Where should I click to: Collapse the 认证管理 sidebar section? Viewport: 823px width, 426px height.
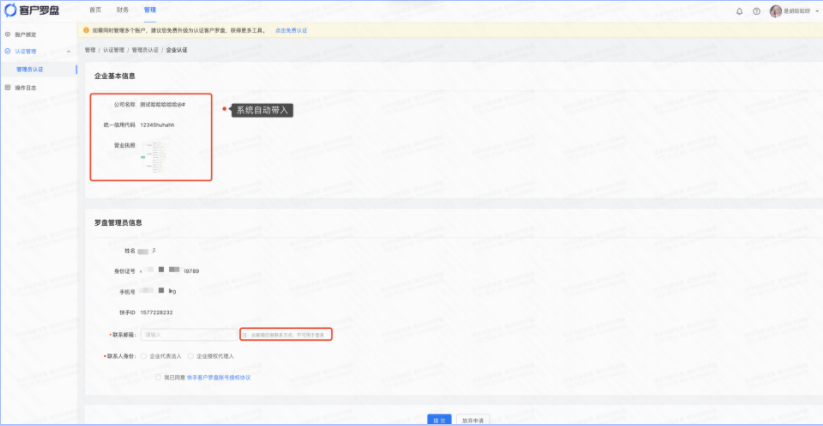tap(68, 51)
